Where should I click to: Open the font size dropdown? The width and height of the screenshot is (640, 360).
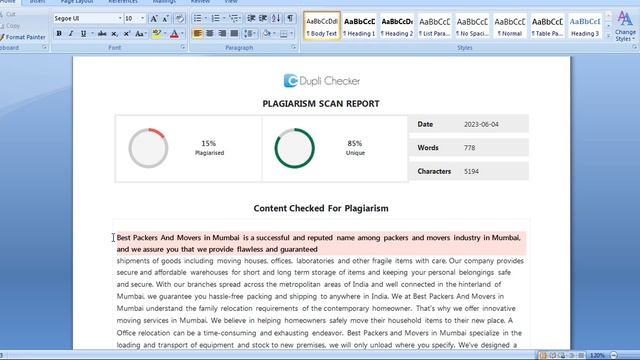pyautogui.click(x=142, y=18)
